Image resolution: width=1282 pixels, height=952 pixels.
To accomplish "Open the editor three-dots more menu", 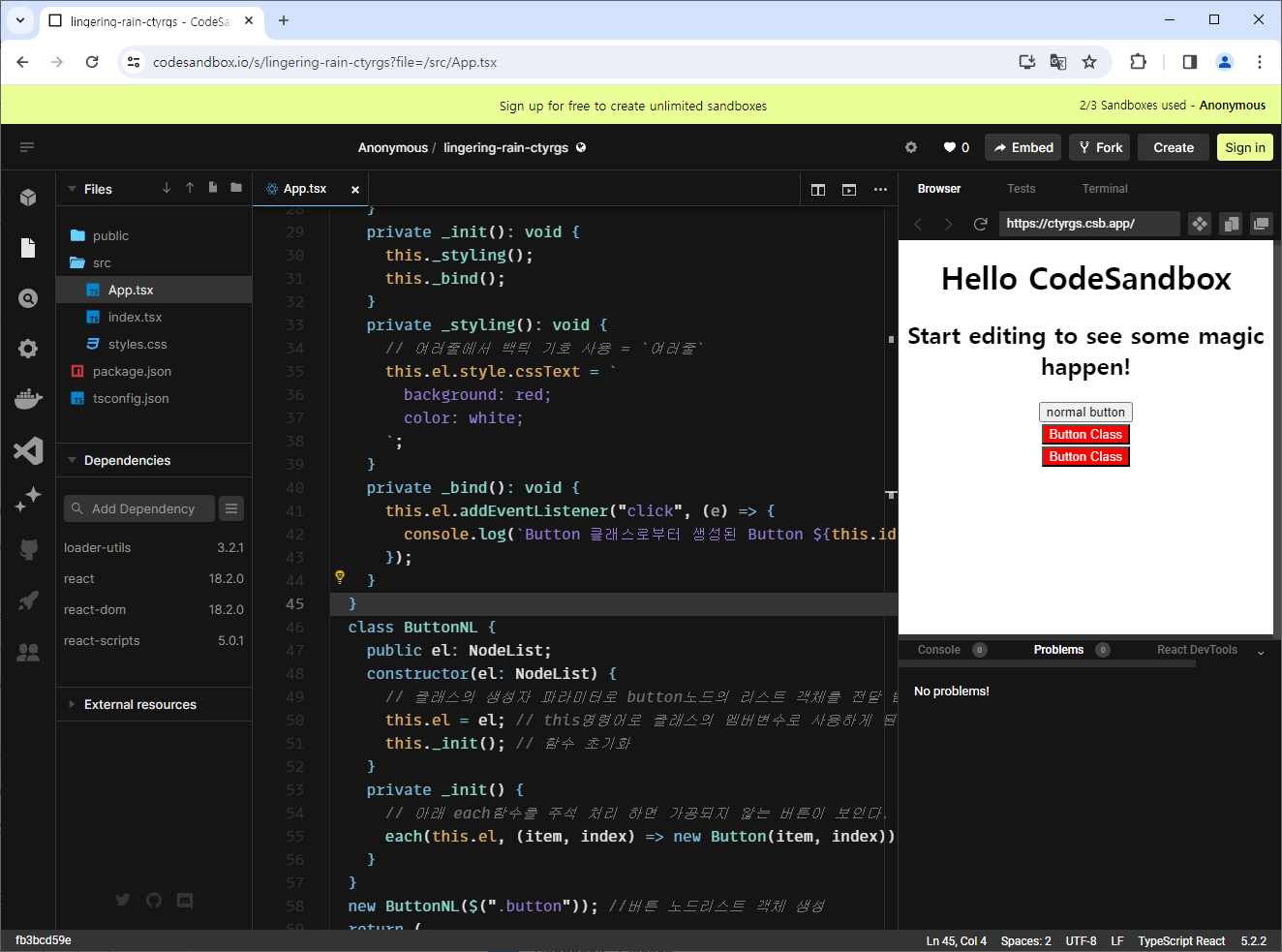I will point(880,190).
